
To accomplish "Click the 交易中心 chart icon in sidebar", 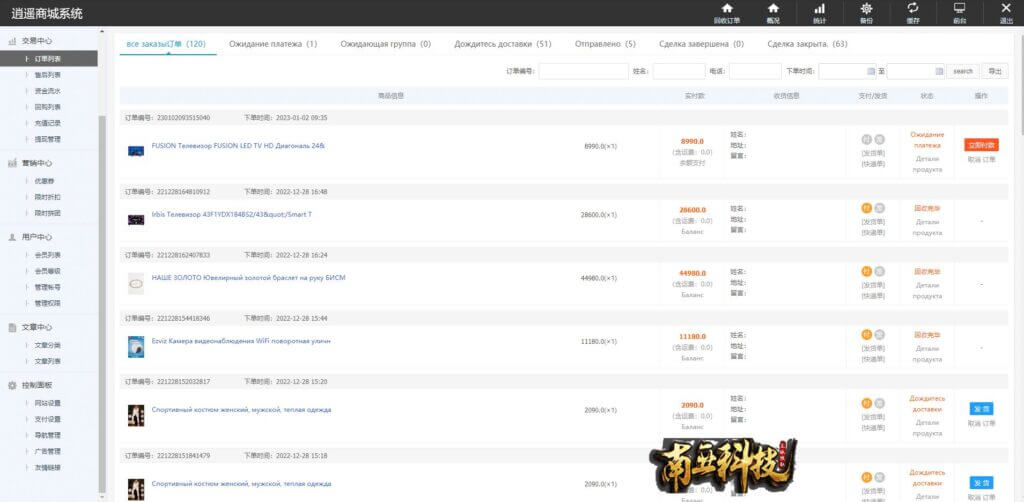I will (12, 40).
